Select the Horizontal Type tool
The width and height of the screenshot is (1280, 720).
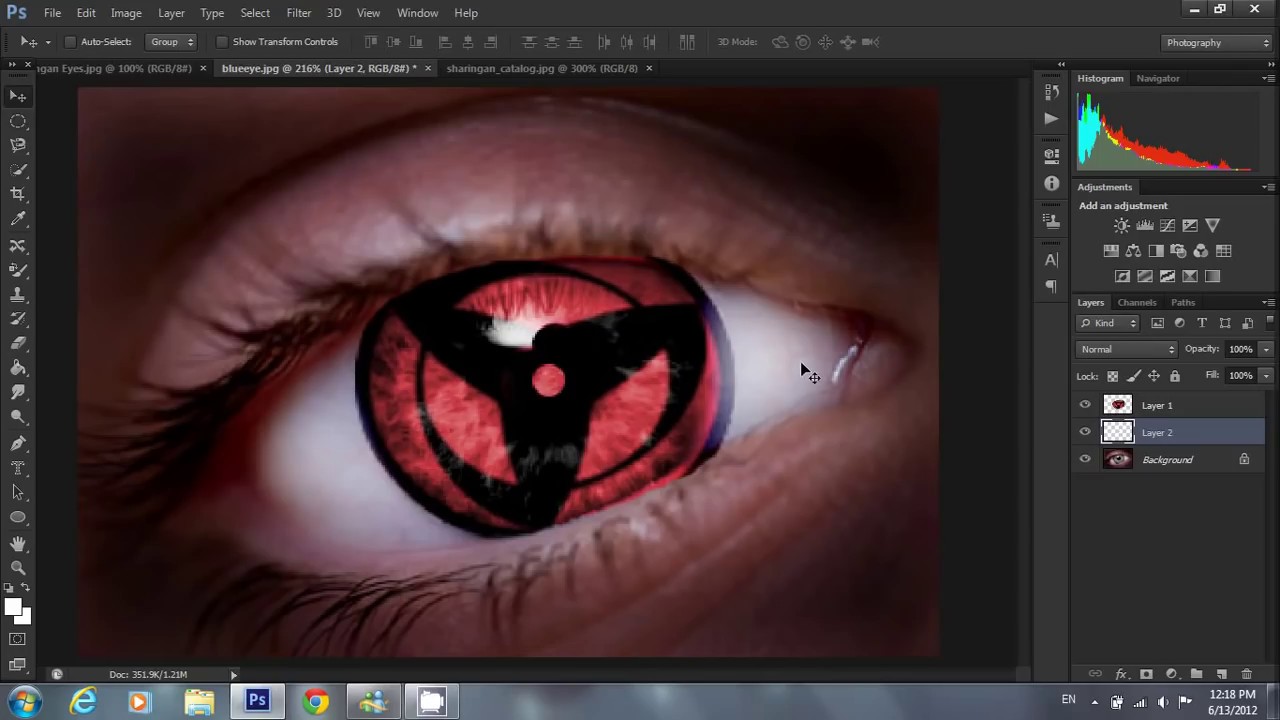[x=18, y=468]
